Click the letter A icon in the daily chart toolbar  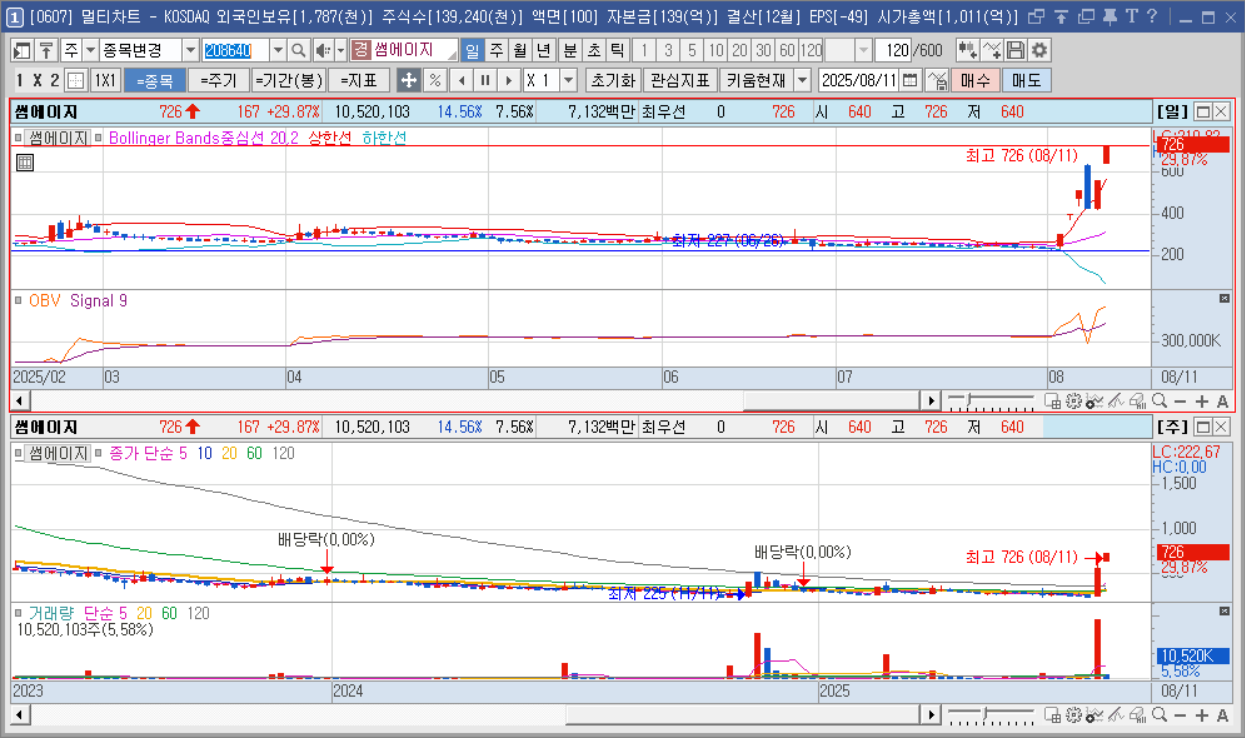click(x=1222, y=401)
